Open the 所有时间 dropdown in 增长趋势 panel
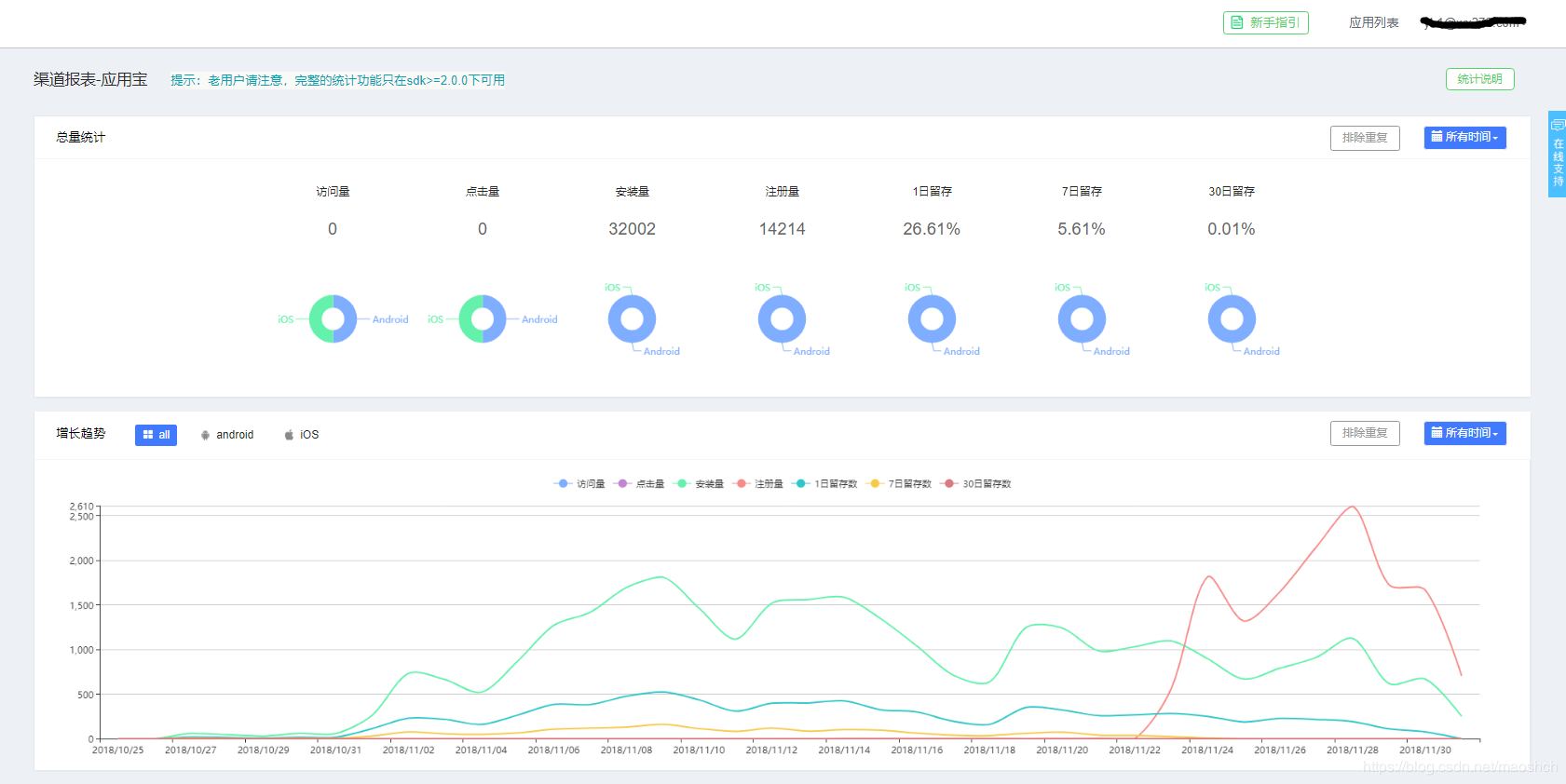Viewport: 1566px width, 784px height. coord(1464,433)
